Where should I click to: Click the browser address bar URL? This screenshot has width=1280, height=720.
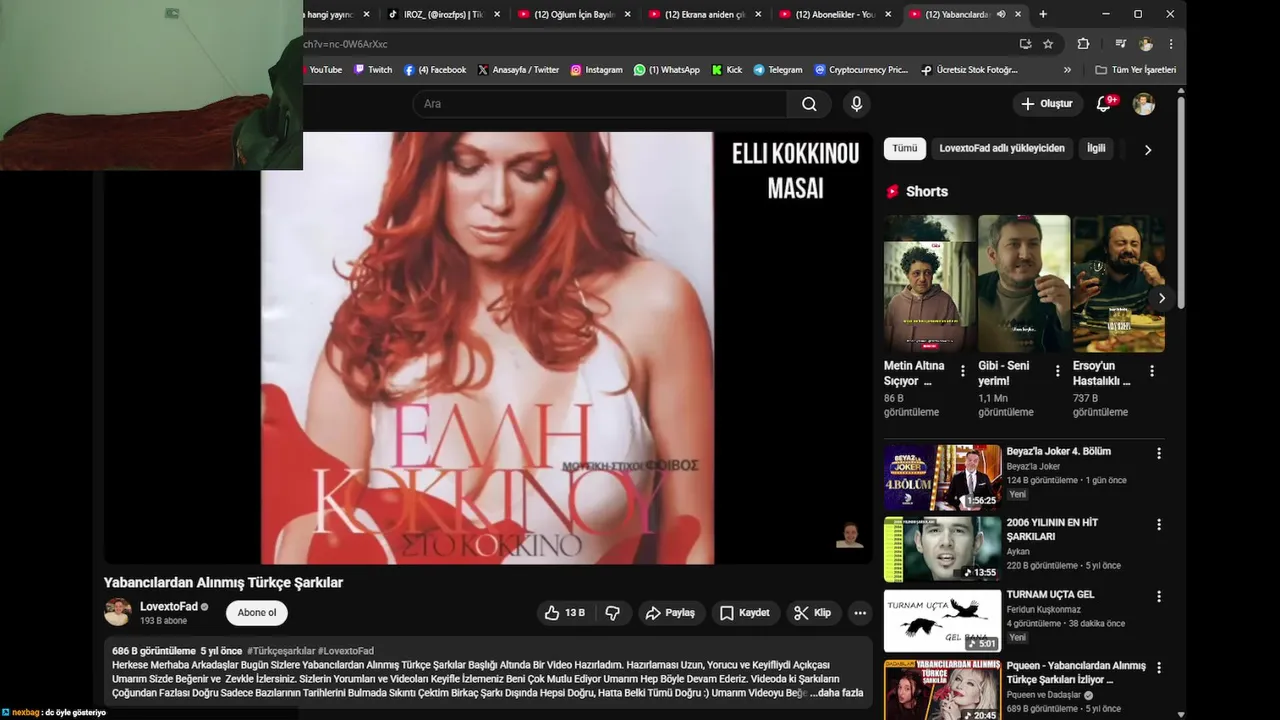[x=650, y=44]
